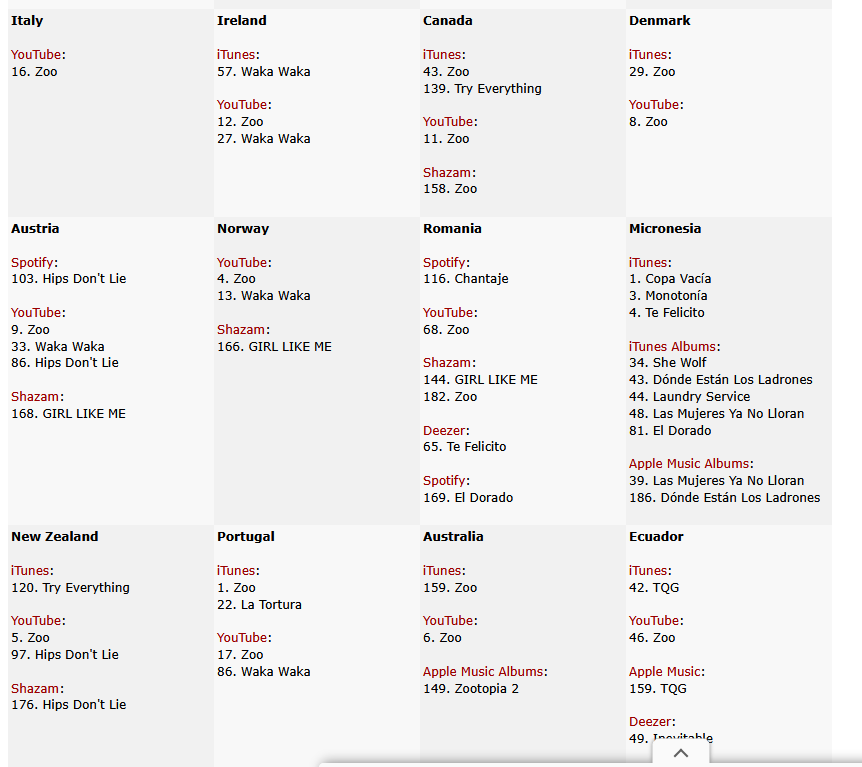Click the Shazam link under New Zealand
This screenshot has width=862, height=767.
coord(35,689)
